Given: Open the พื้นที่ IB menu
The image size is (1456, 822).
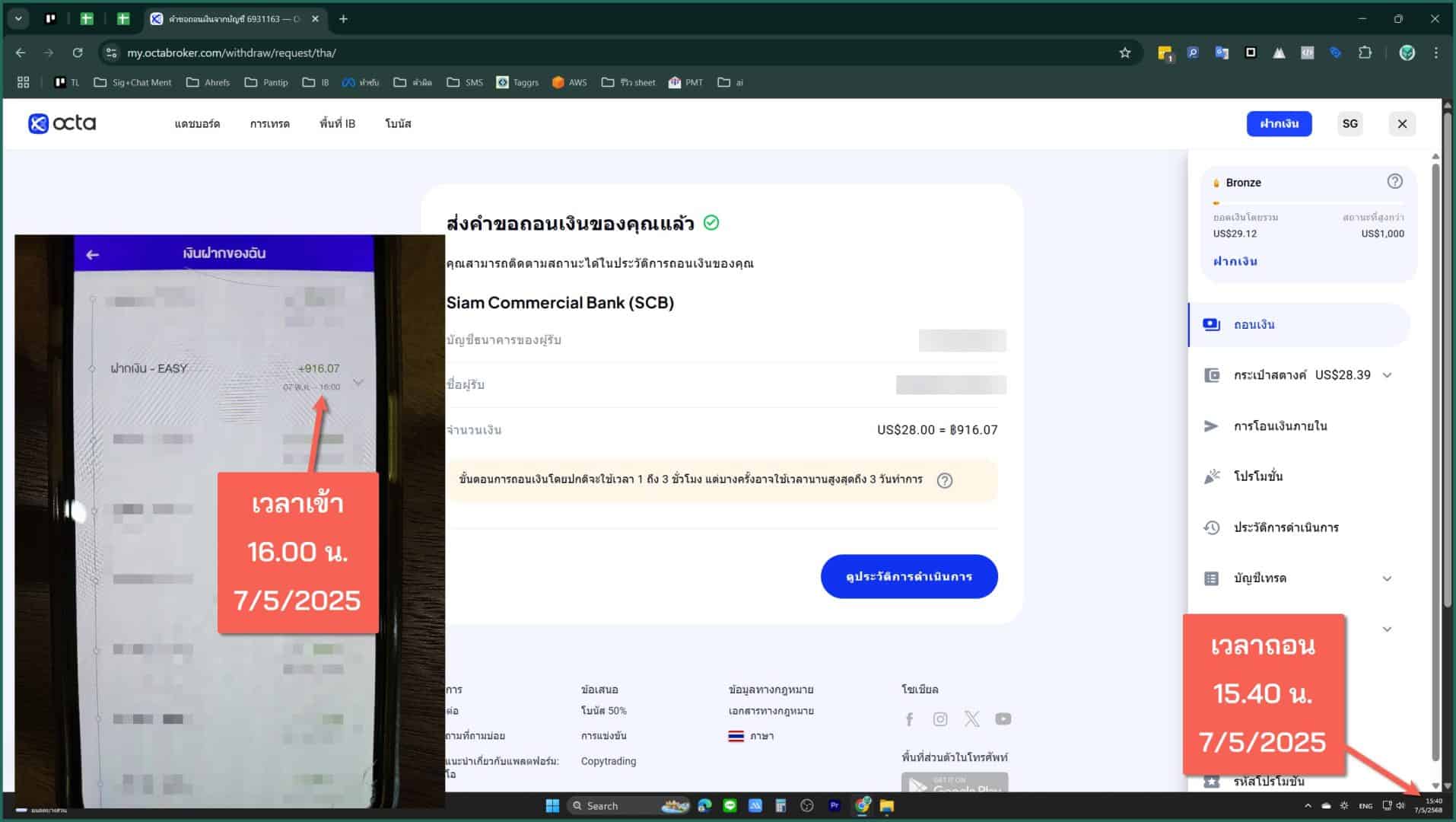Looking at the screenshot, I should point(337,123).
